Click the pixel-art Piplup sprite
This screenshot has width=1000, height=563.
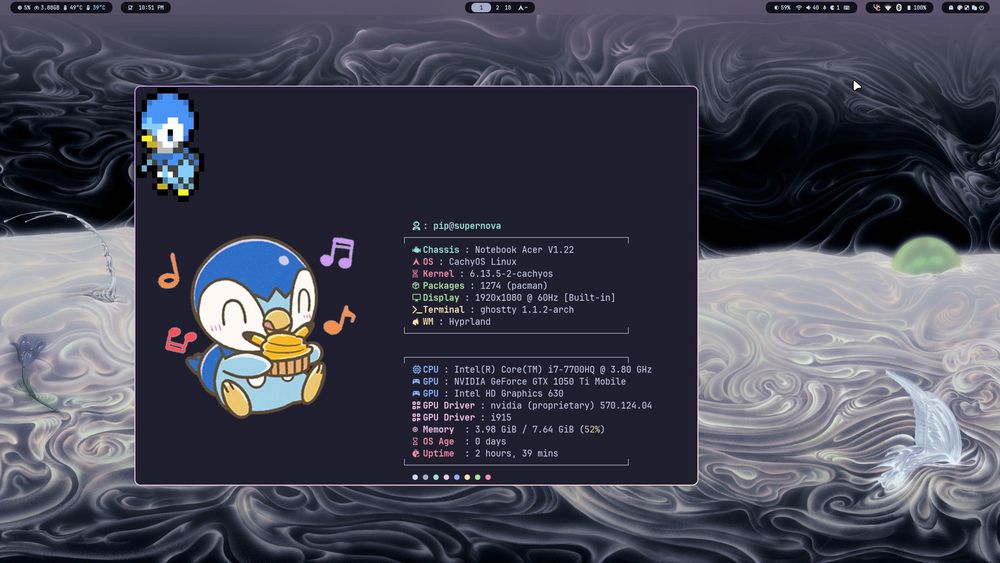[170, 145]
